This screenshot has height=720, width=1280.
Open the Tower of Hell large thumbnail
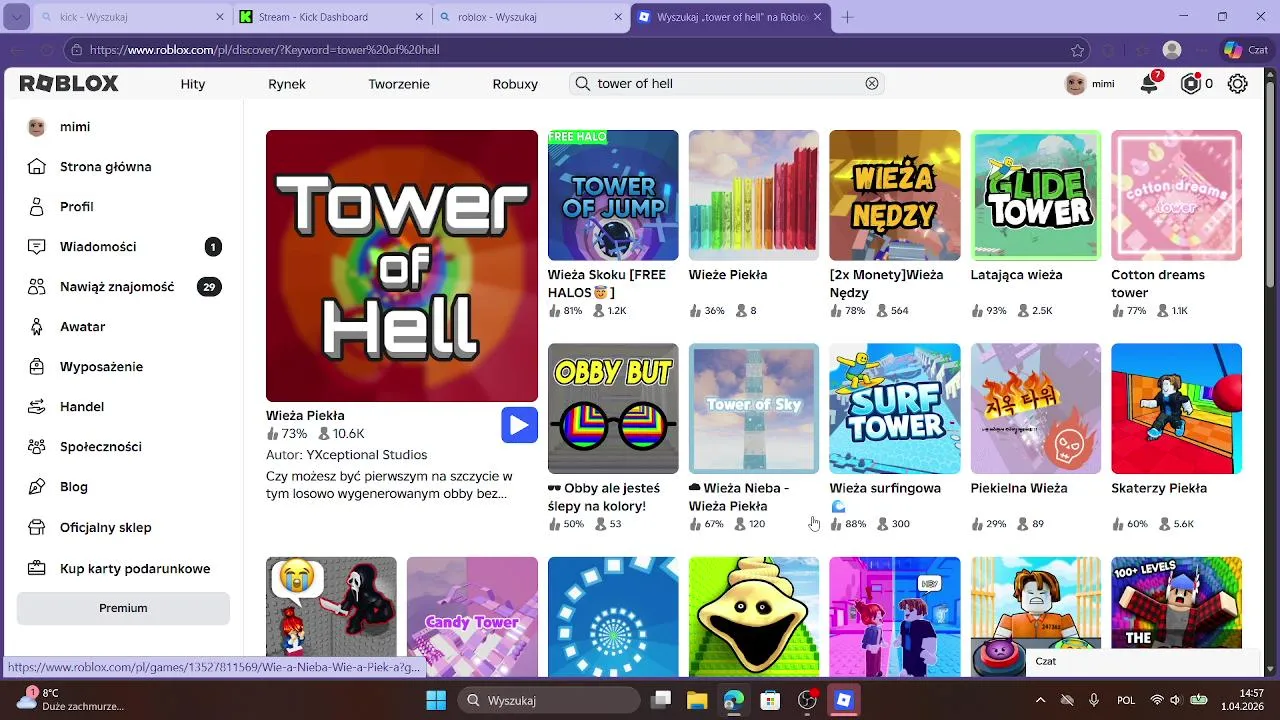click(402, 266)
